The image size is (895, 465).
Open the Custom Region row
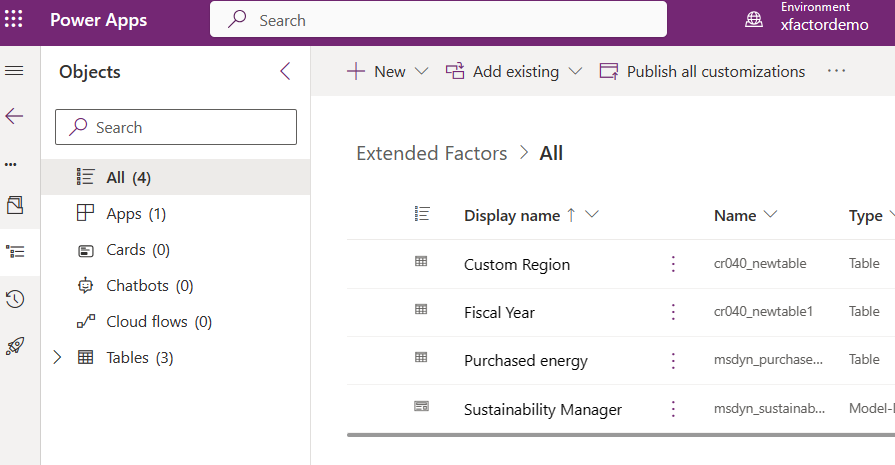coord(517,264)
